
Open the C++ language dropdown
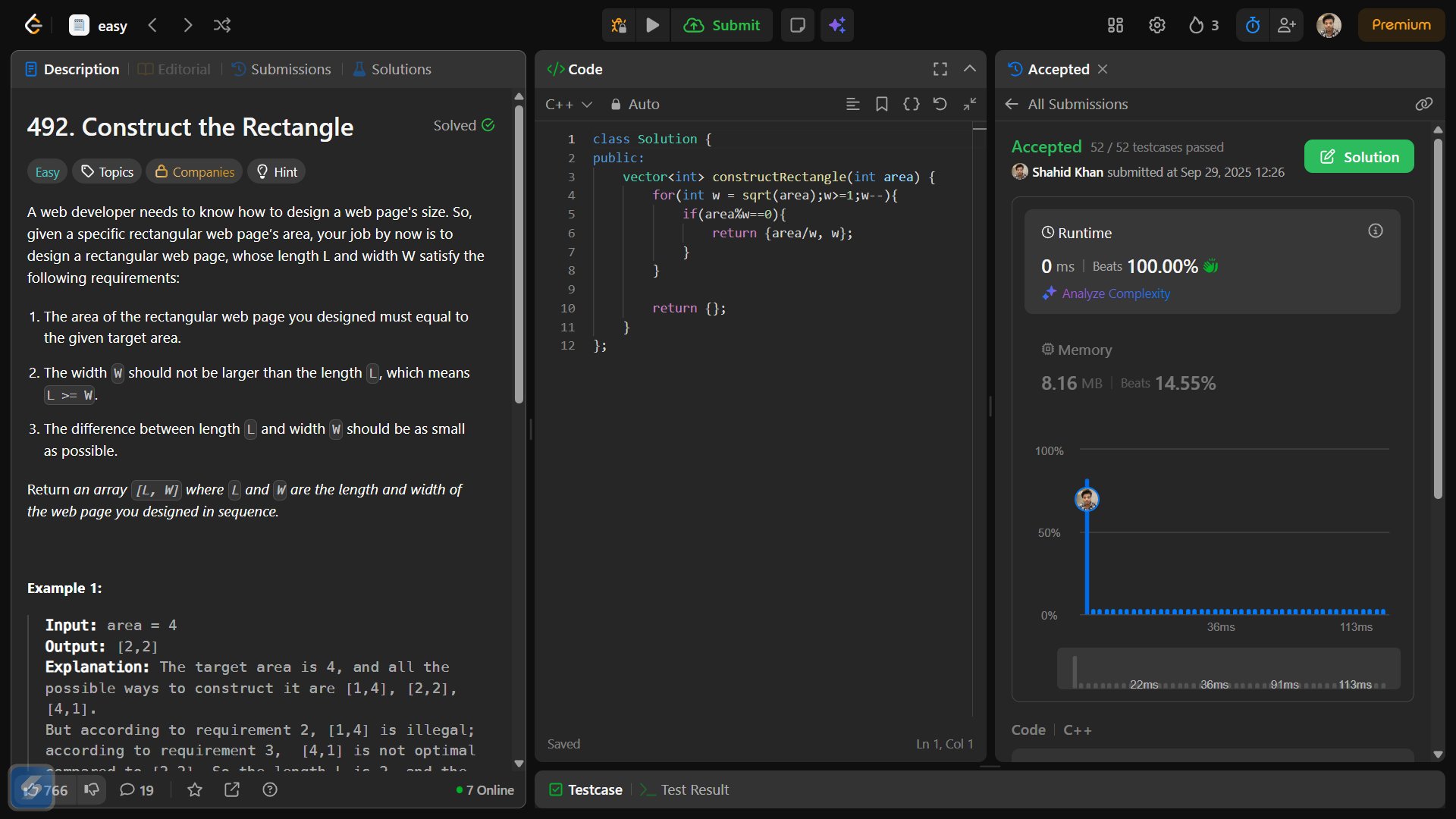click(568, 104)
